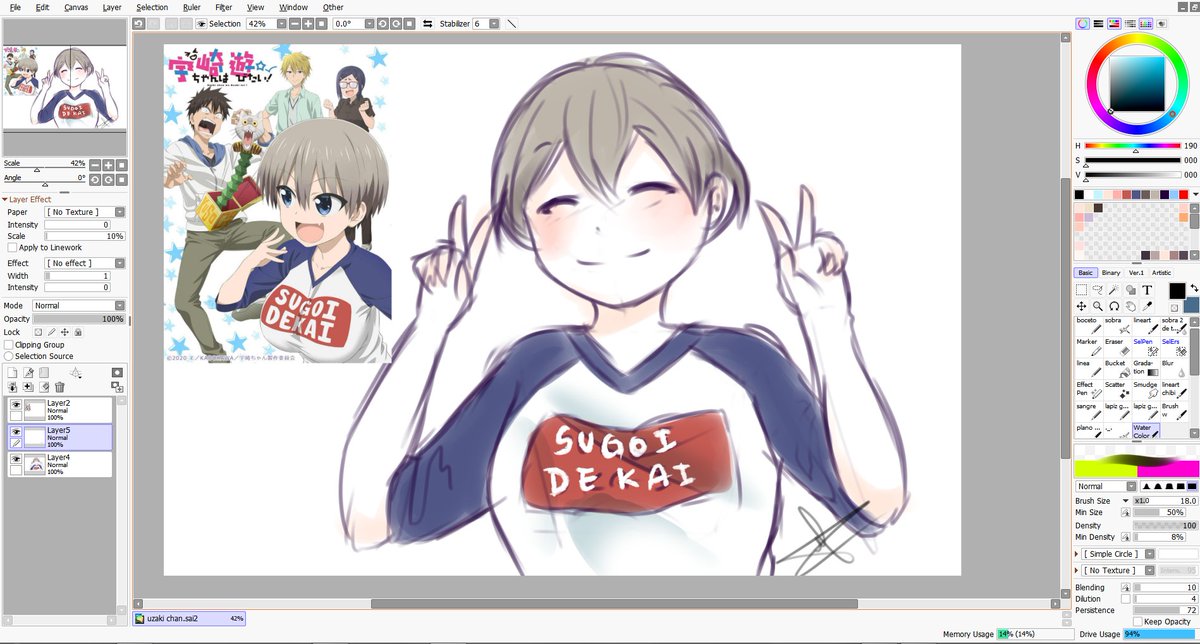Activate the Text tool
The height and width of the screenshot is (644, 1200).
(1147, 290)
